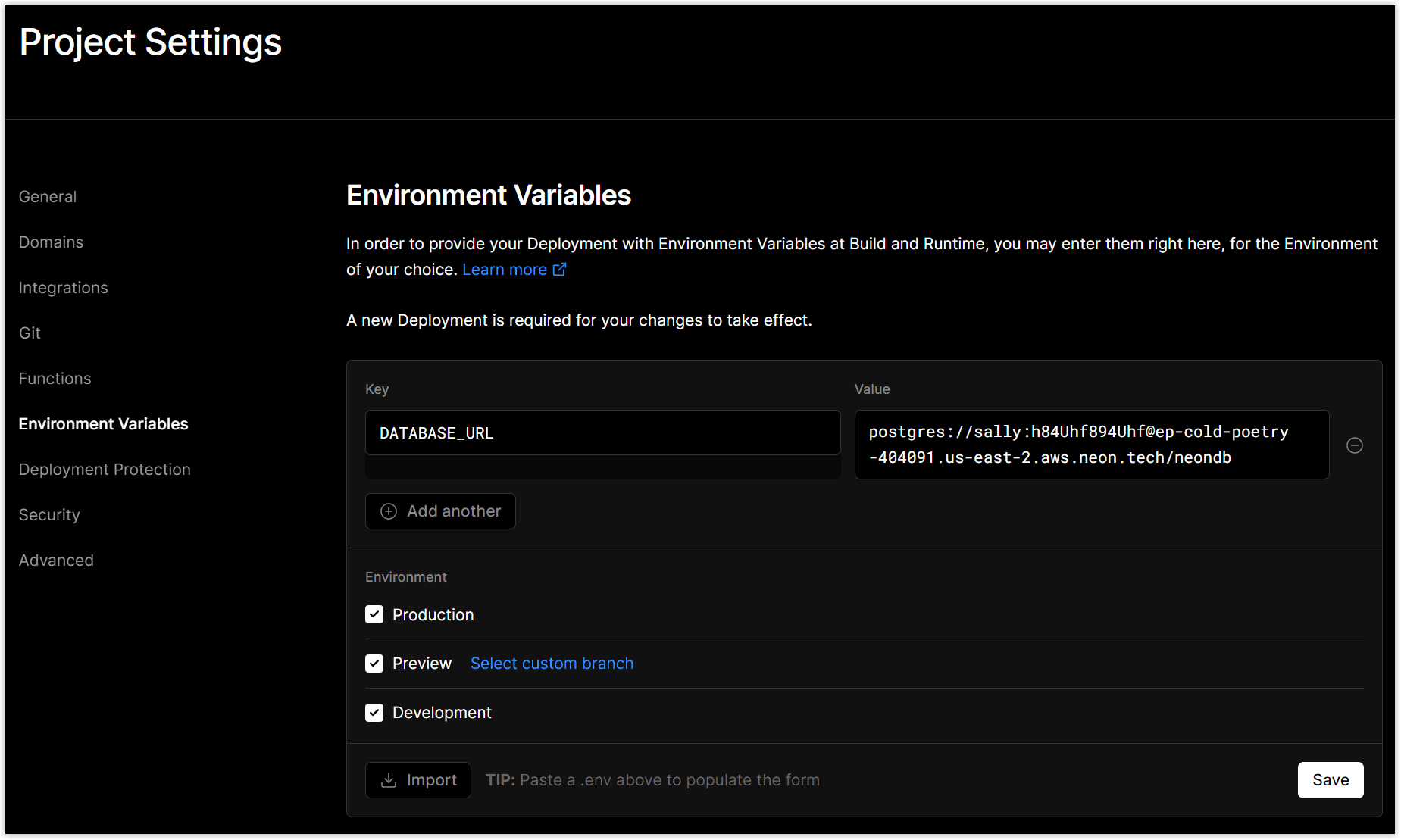Focus the DATABASE_URL key field
The image size is (1401, 840).
pyautogui.click(x=602, y=432)
